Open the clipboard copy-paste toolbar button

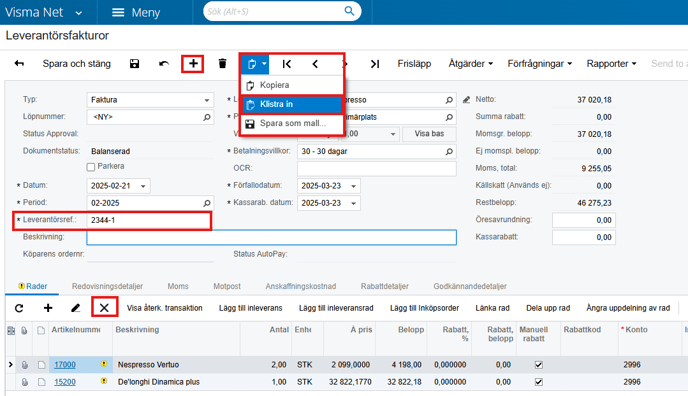(x=255, y=64)
